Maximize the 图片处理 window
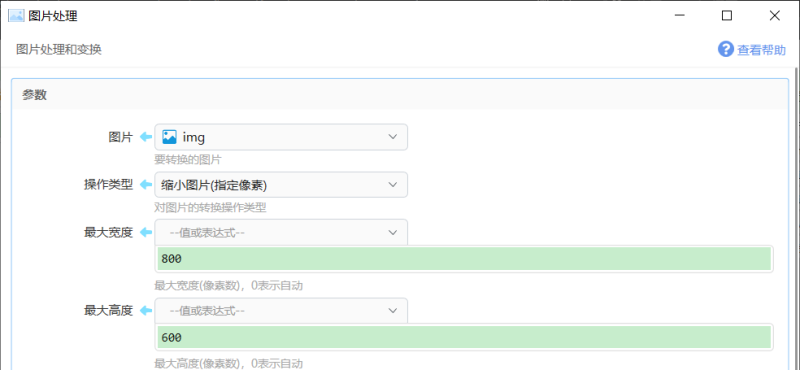Screen dimensions: 800x370 tap(727, 16)
